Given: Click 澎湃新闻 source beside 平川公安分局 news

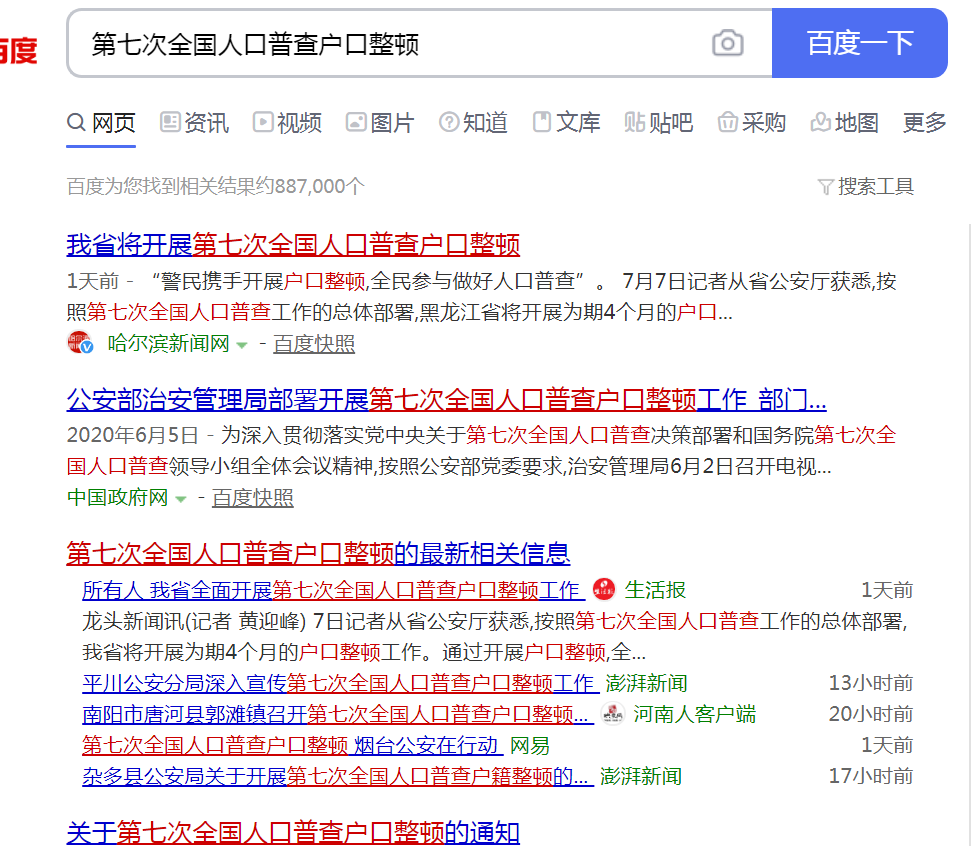Looking at the screenshot, I should point(646,683).
